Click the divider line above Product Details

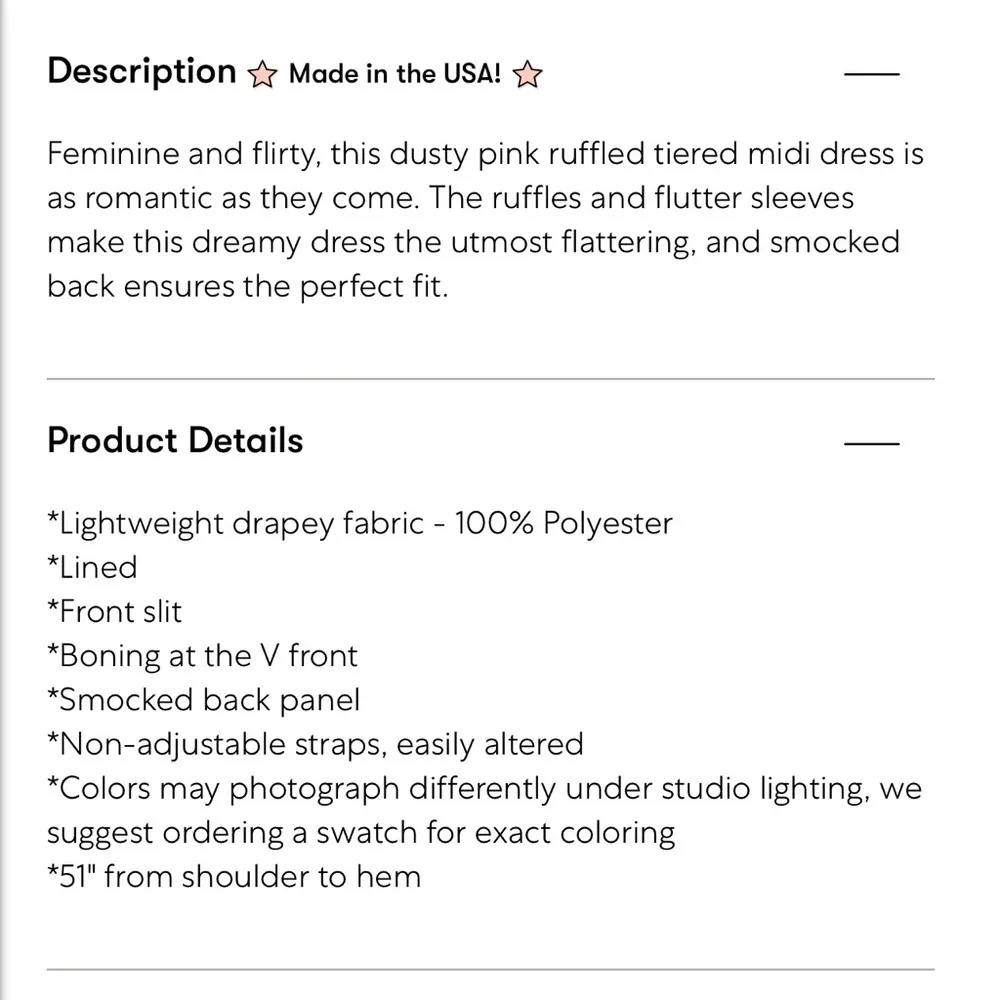click(491, 379)
